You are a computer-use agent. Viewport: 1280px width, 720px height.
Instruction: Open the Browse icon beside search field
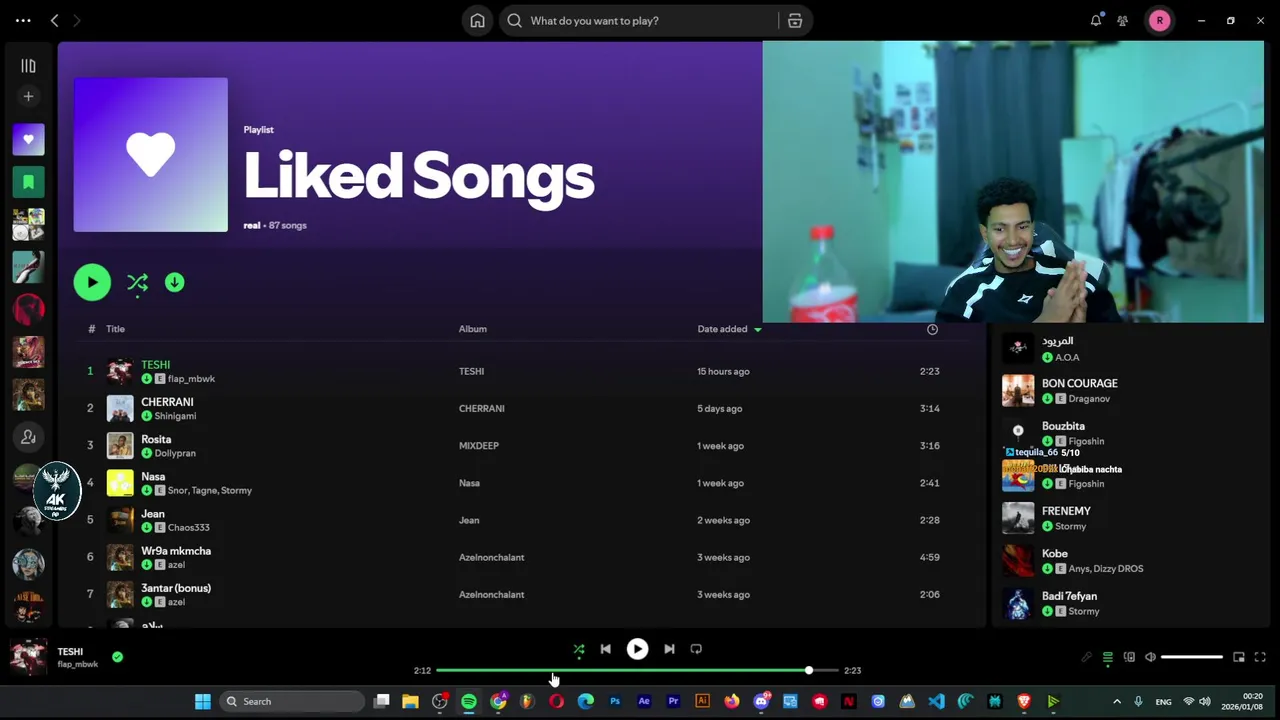click(795, 21)
